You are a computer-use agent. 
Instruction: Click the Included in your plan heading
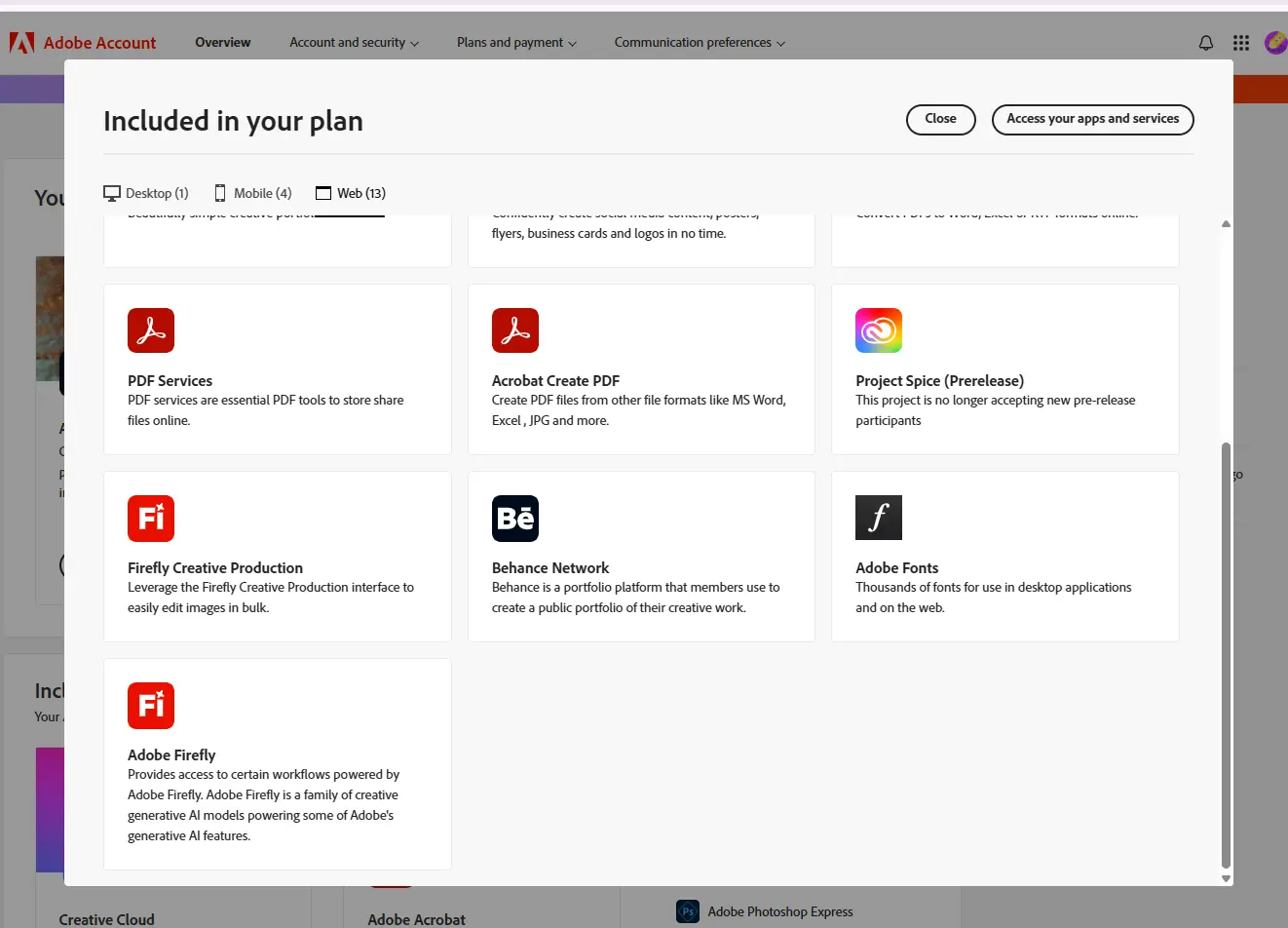click(233, 121)
